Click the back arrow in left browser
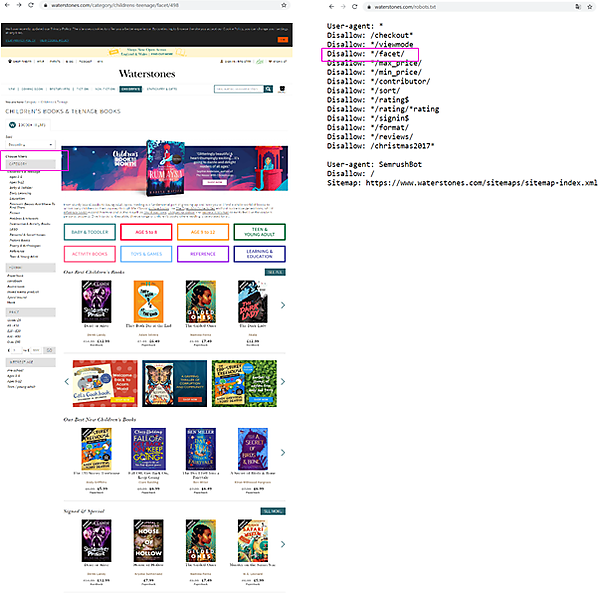This screenshot has width=600, height=595. coord(8,6)
